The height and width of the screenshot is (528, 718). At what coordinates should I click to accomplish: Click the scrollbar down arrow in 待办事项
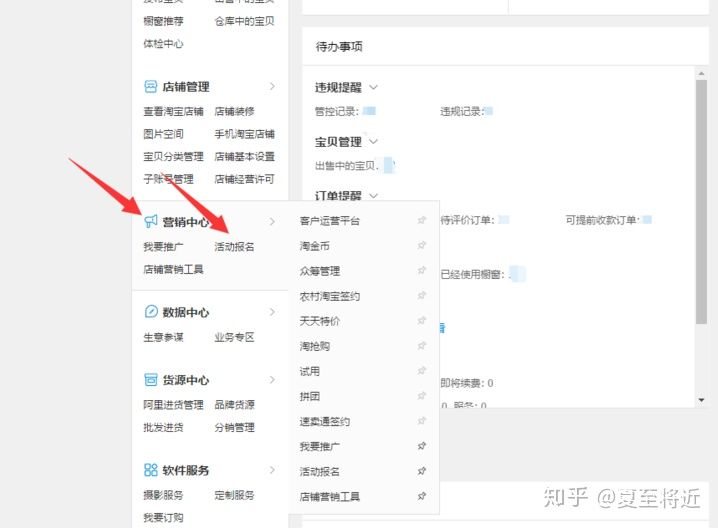[701, 400]
